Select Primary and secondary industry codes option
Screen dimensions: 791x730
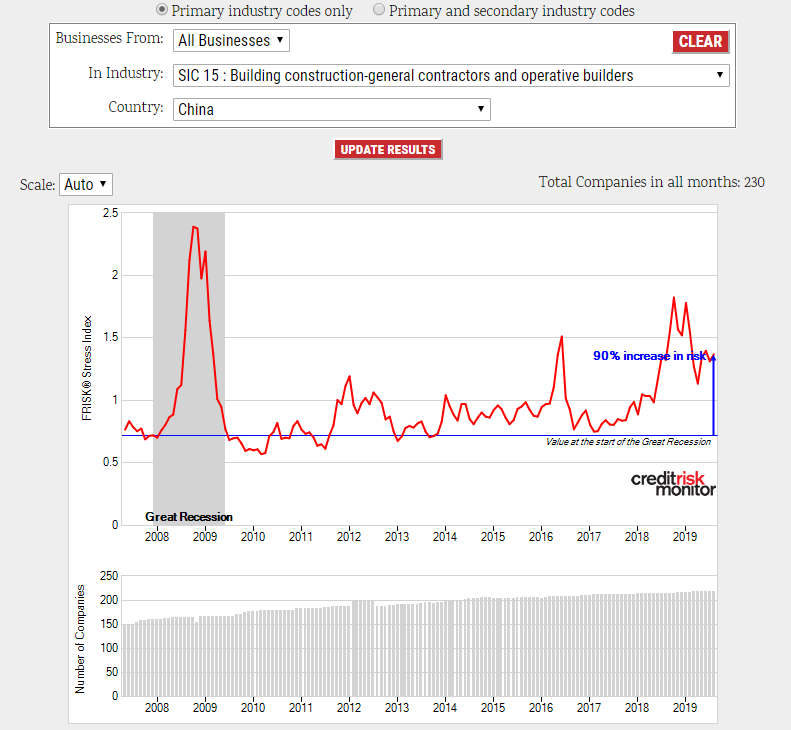click(378, 10)
